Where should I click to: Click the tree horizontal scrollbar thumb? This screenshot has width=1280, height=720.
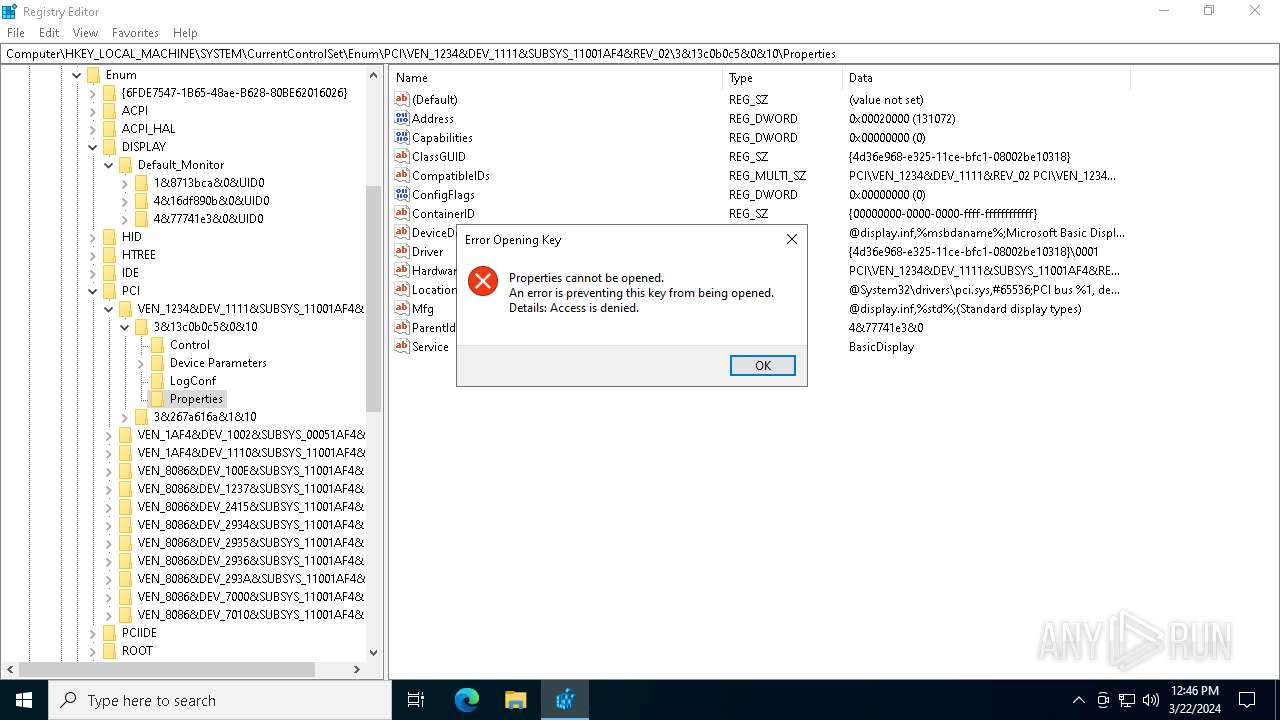(167, 669)
